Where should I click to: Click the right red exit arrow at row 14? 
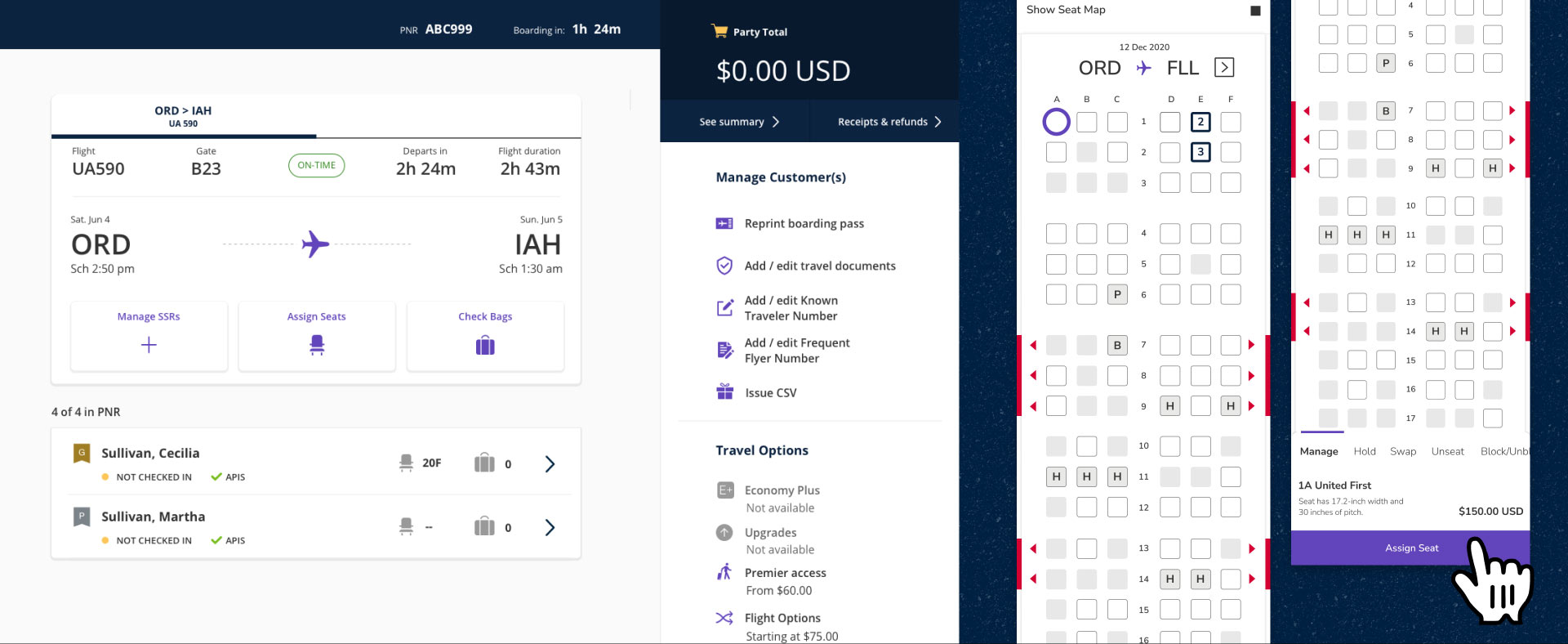1251,579
